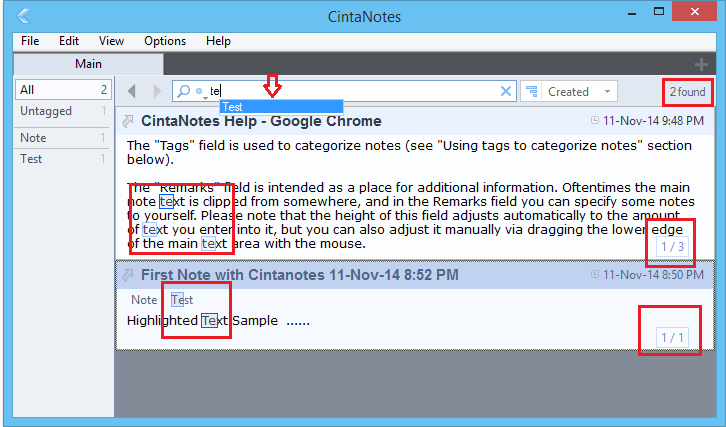Click link icon of First Note

click(x=128, y=275)
